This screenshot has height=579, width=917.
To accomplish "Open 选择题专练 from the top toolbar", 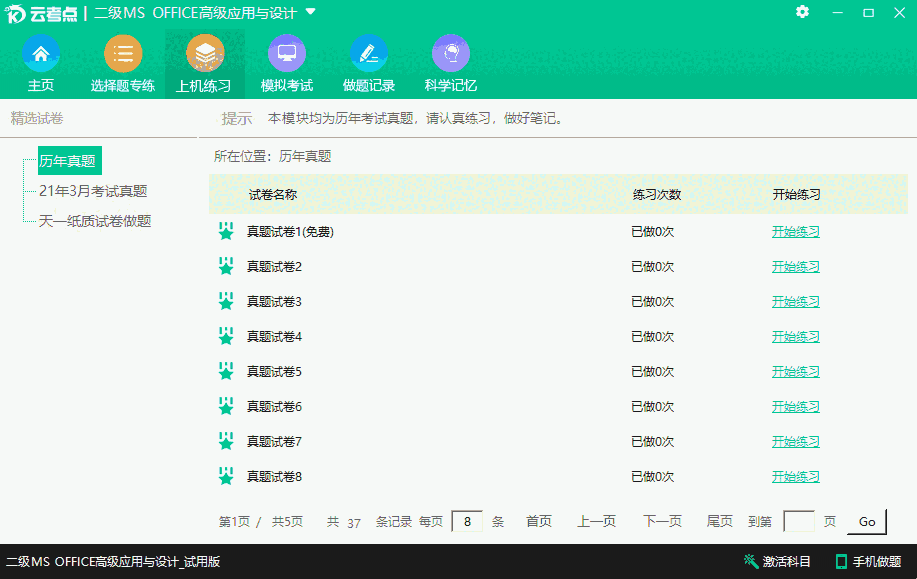I will [x=123, y=53].
